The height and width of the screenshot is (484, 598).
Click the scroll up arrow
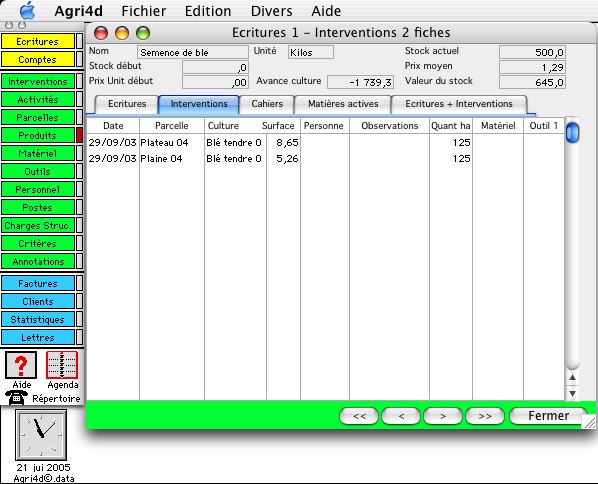coord(572,378)
